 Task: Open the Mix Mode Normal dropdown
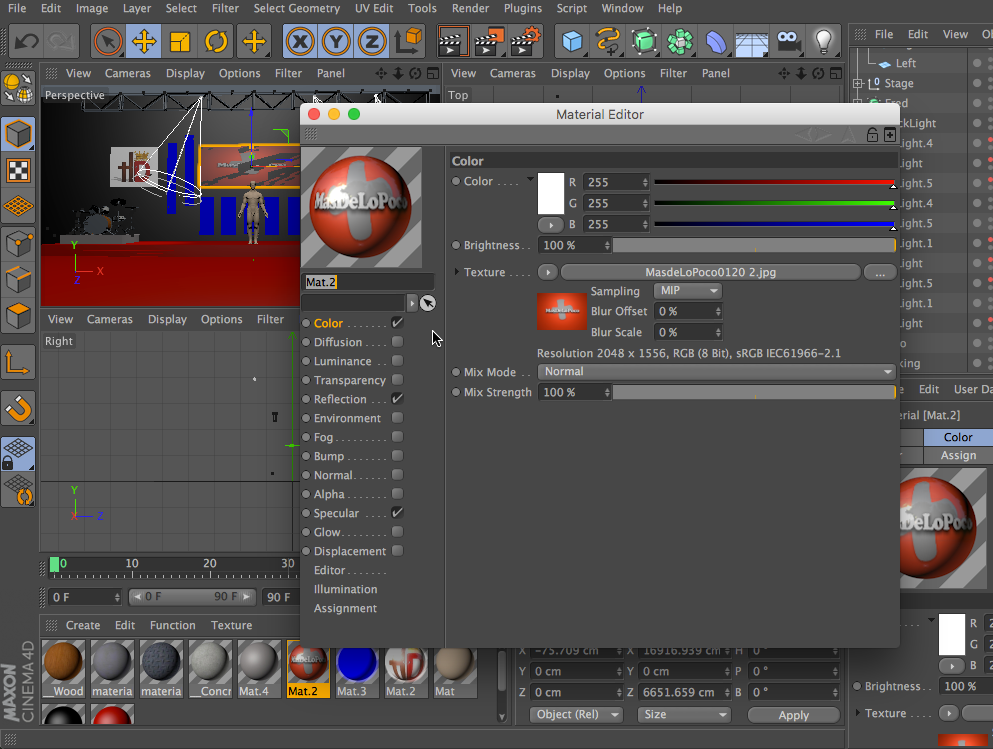[717, 372]
